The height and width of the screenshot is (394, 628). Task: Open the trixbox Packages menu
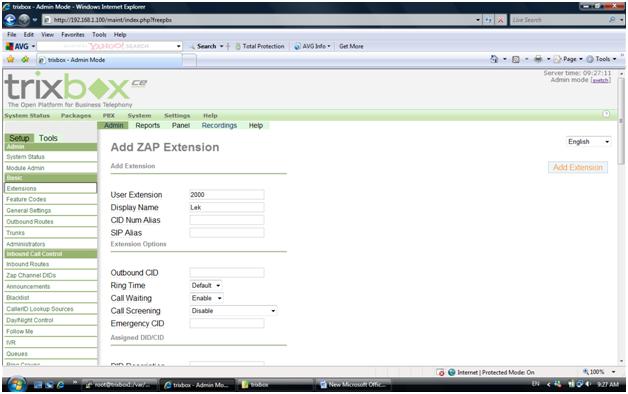(x=76, y=115)
